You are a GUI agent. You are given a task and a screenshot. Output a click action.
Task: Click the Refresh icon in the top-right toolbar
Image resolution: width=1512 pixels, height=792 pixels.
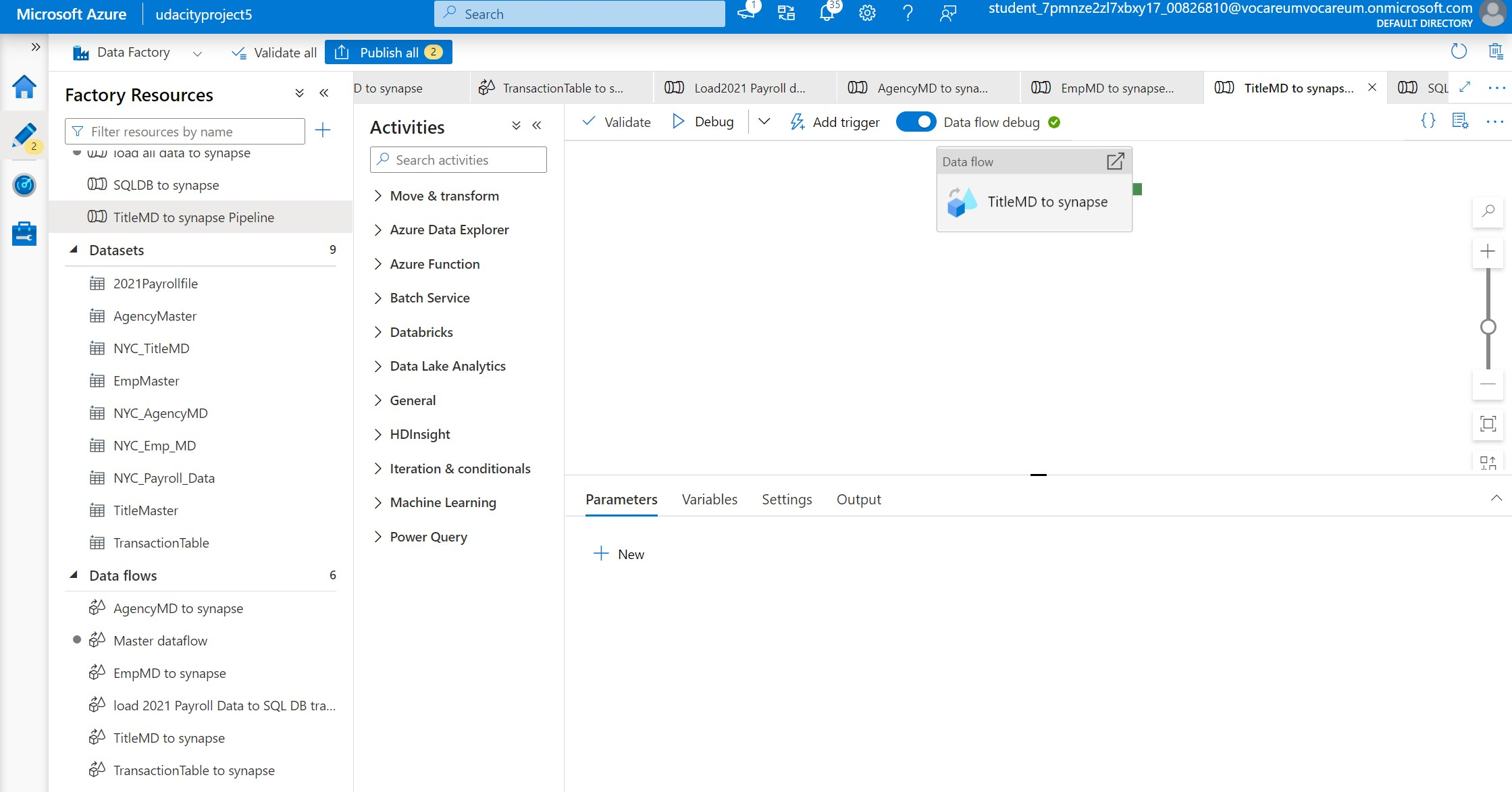1459,51
